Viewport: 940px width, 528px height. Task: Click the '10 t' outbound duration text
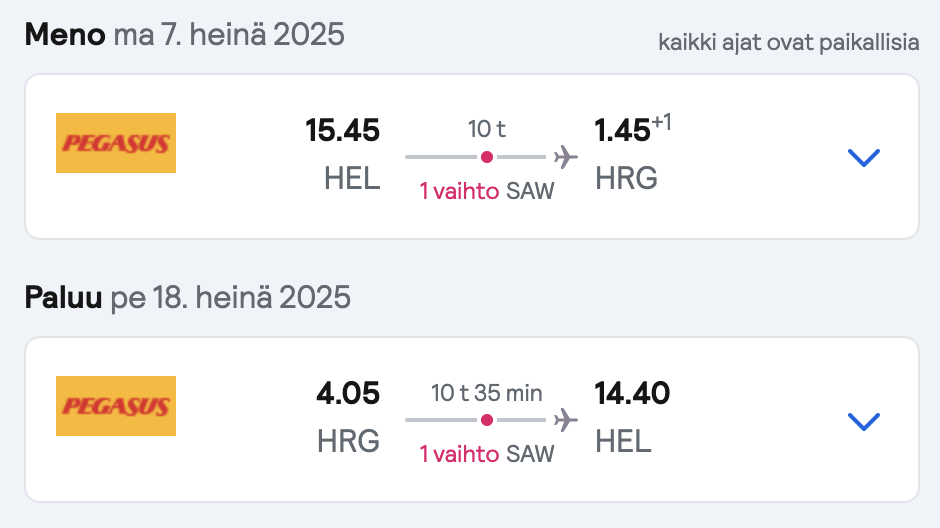pyautogui.click(x=487, y=129)
